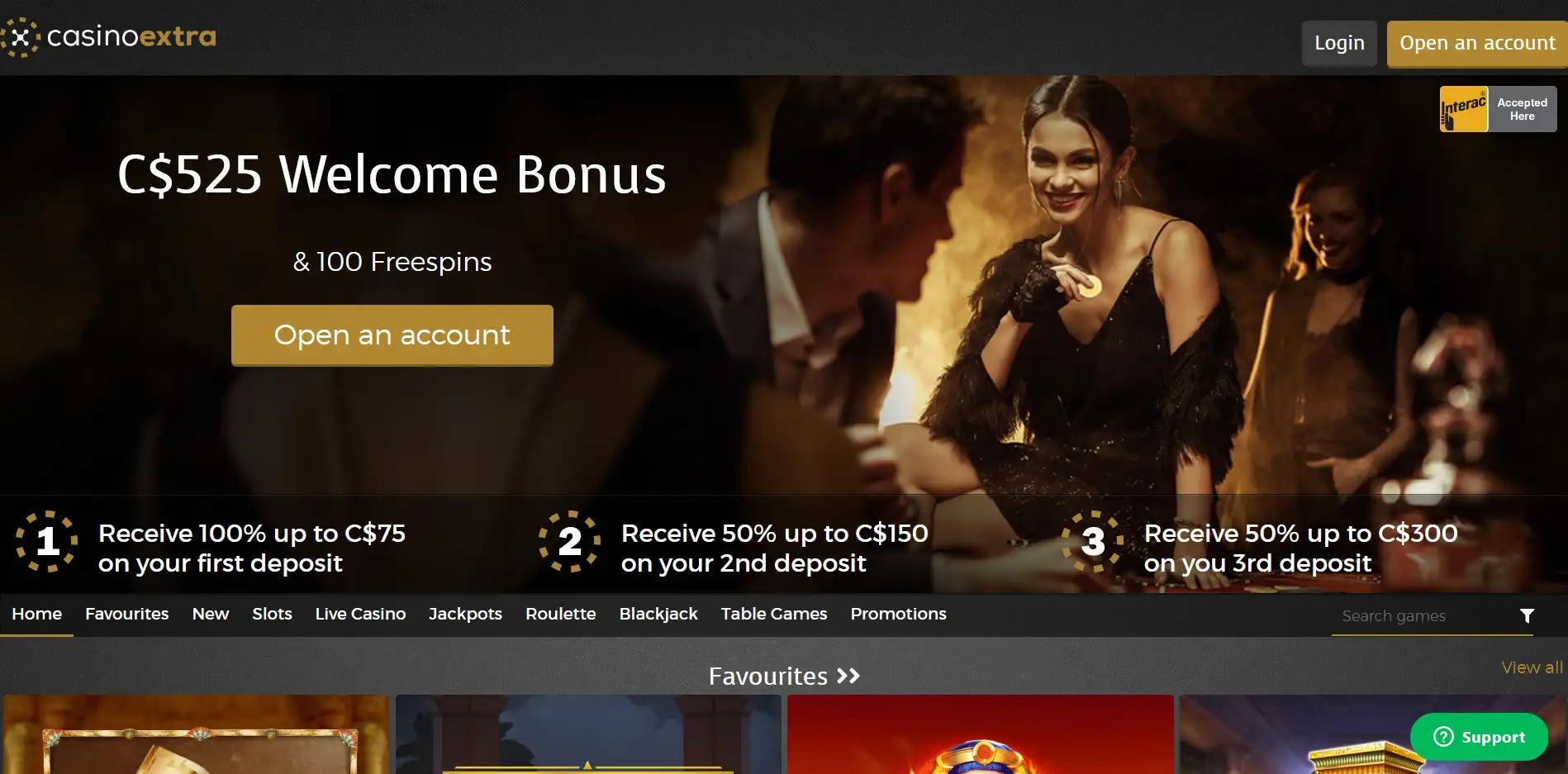Click the Favourites double-chevron arrows
The image size is (1568, 774).
pos(848,677)
